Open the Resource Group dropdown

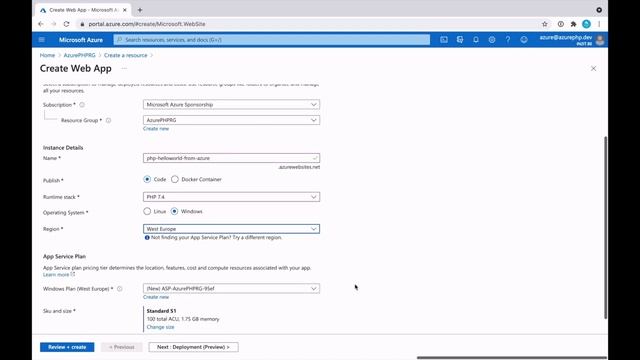(x=231, y=120)
